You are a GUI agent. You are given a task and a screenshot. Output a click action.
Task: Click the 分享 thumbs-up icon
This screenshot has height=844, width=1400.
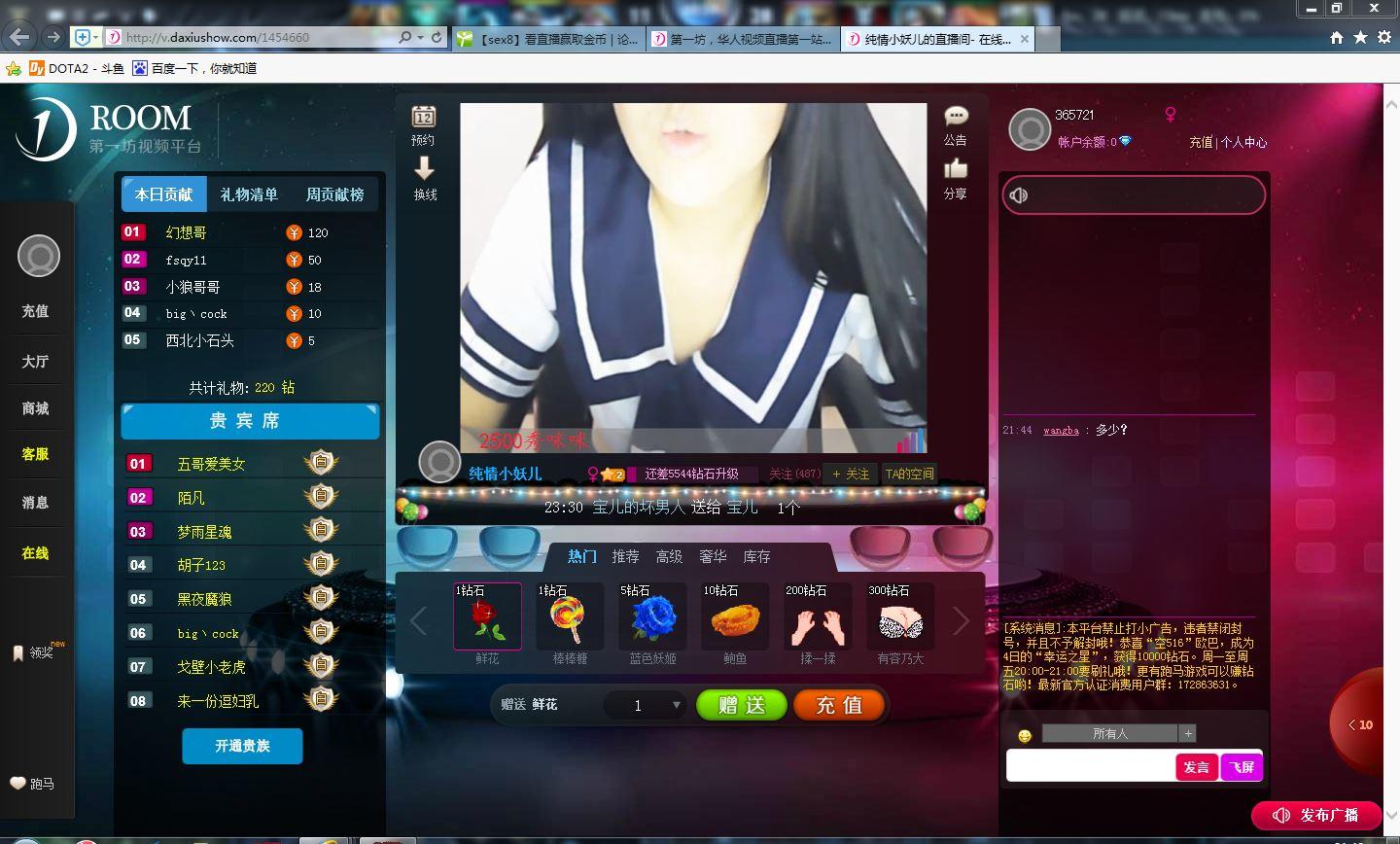pos(956,168)
